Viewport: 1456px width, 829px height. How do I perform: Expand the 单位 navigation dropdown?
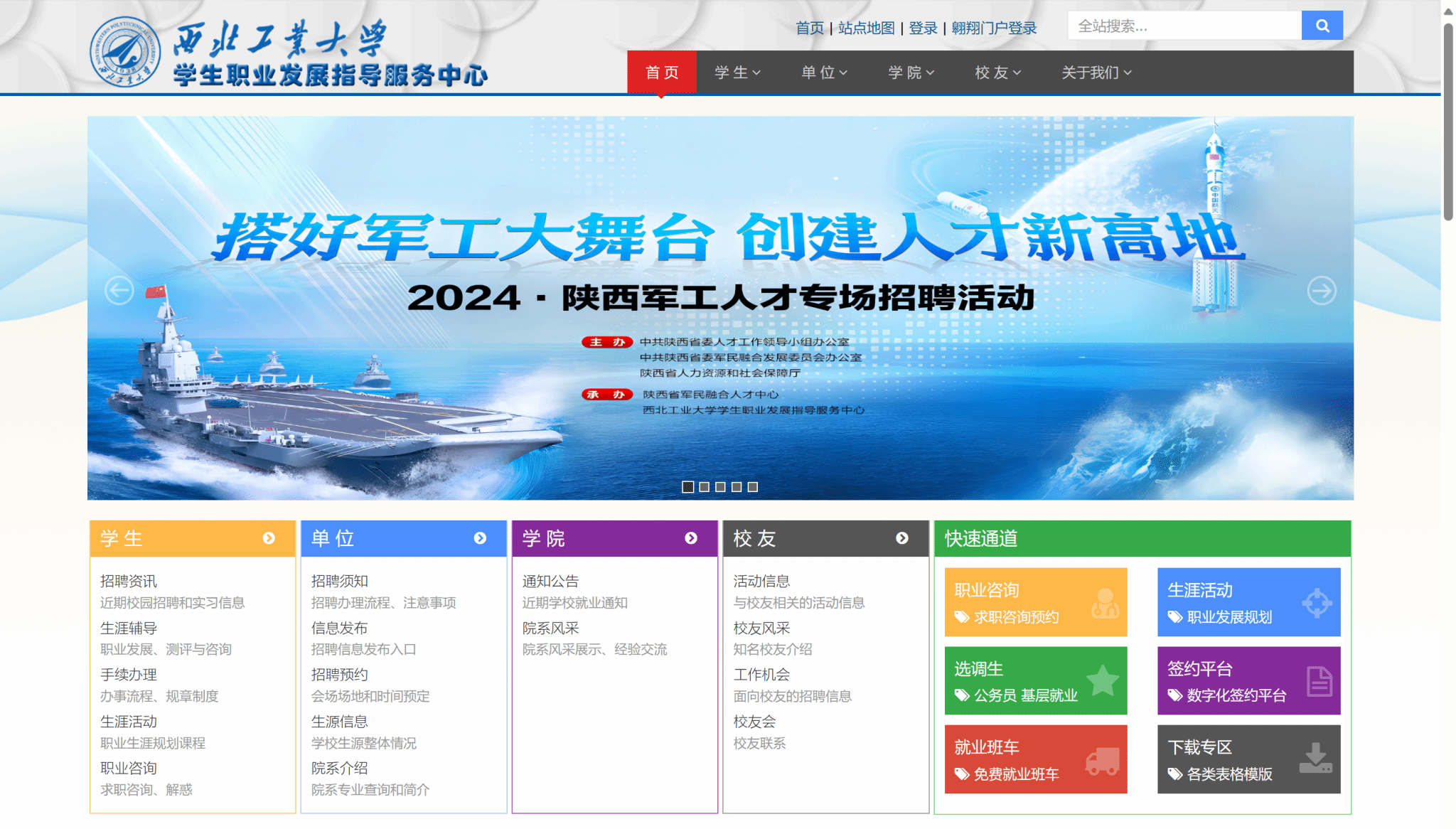(x=825, y=73)
